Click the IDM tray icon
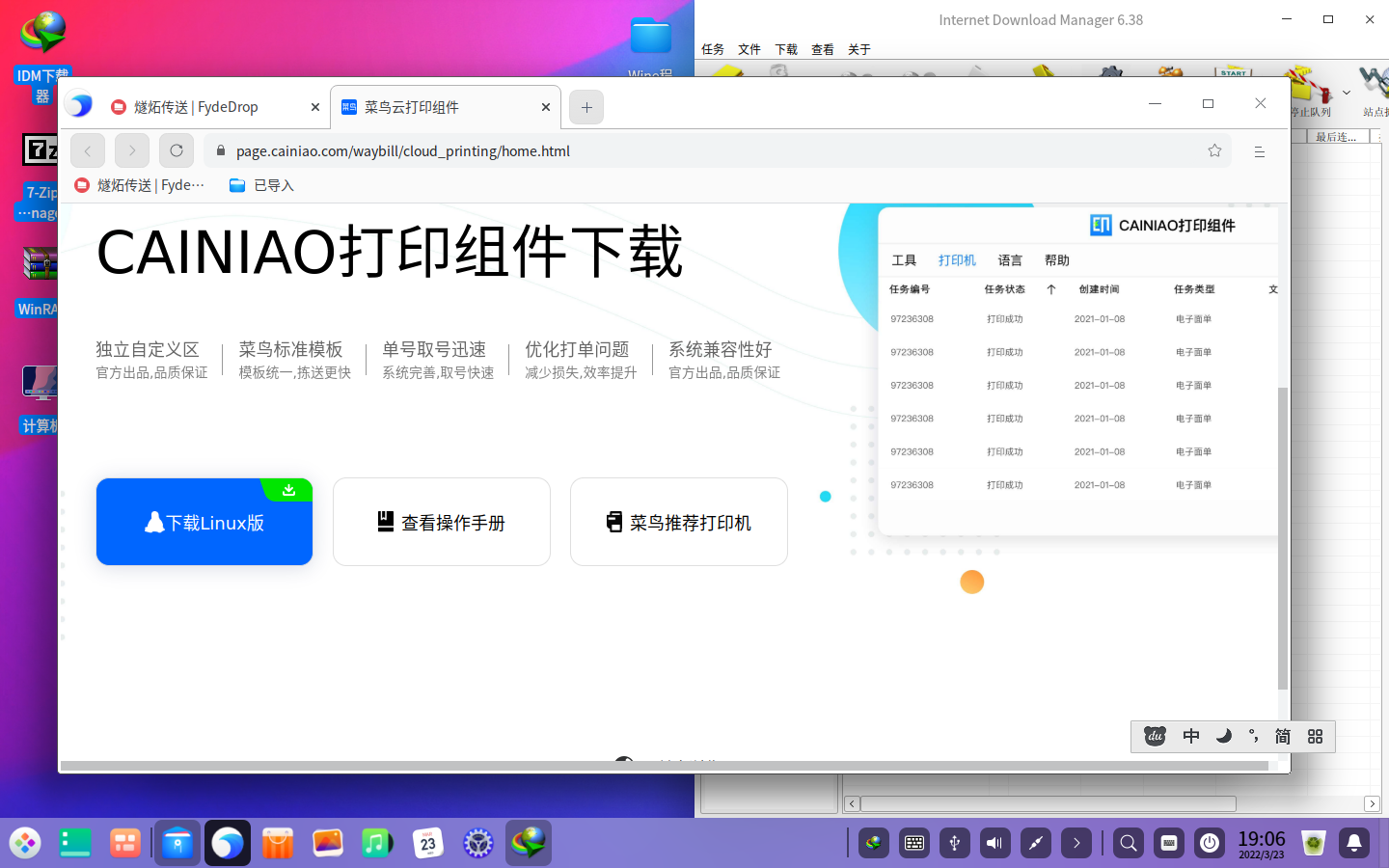 [x=874, y=843]
